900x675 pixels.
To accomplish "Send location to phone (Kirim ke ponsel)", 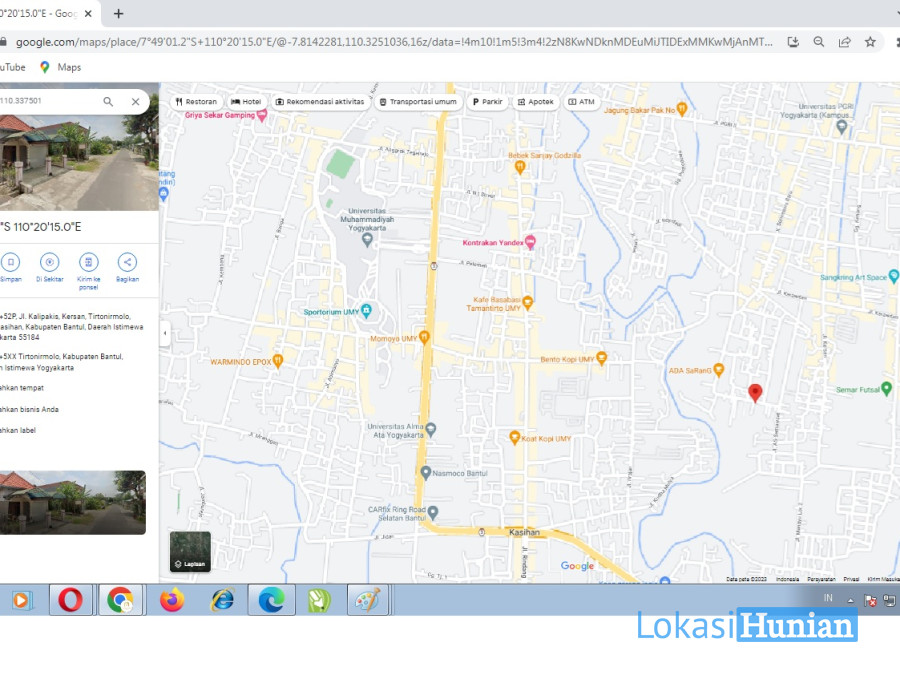I will 88,271.
